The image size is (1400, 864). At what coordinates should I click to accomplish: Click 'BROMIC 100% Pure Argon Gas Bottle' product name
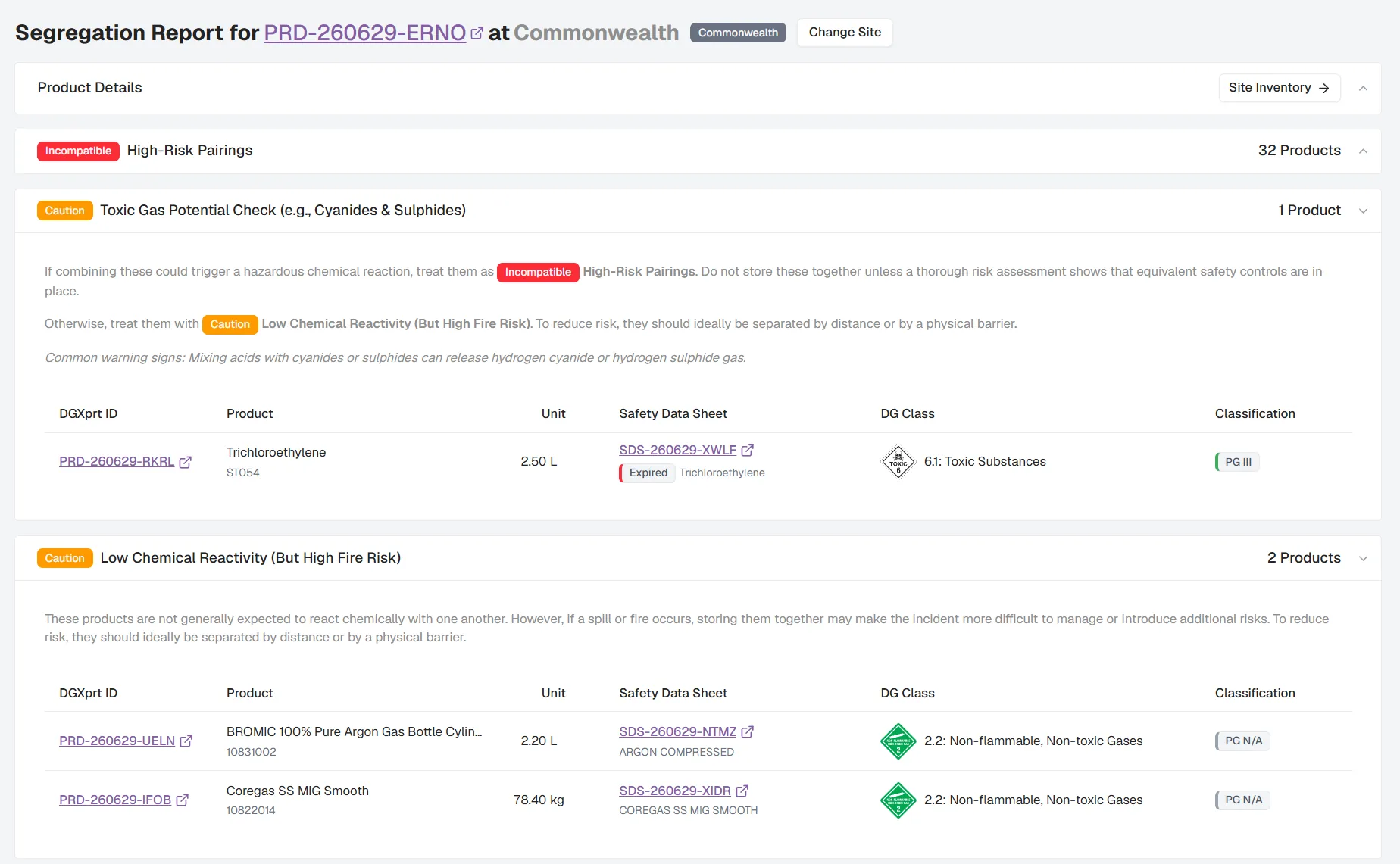click(354, 731)
